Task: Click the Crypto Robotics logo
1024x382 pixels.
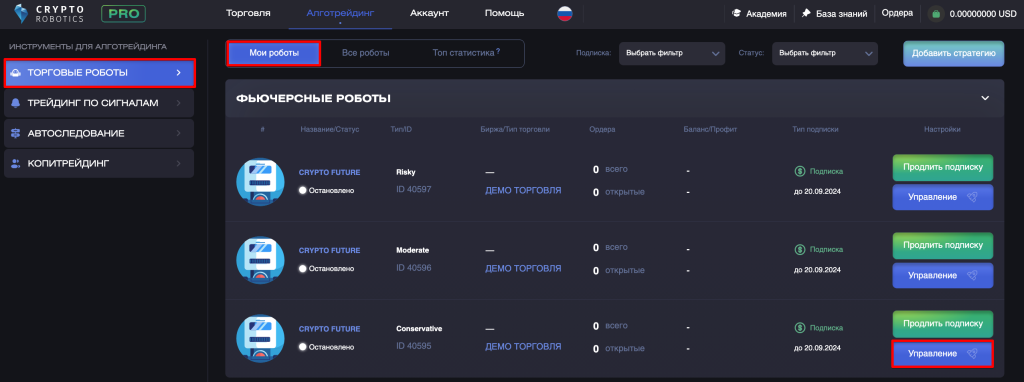Action: point(49,14)
